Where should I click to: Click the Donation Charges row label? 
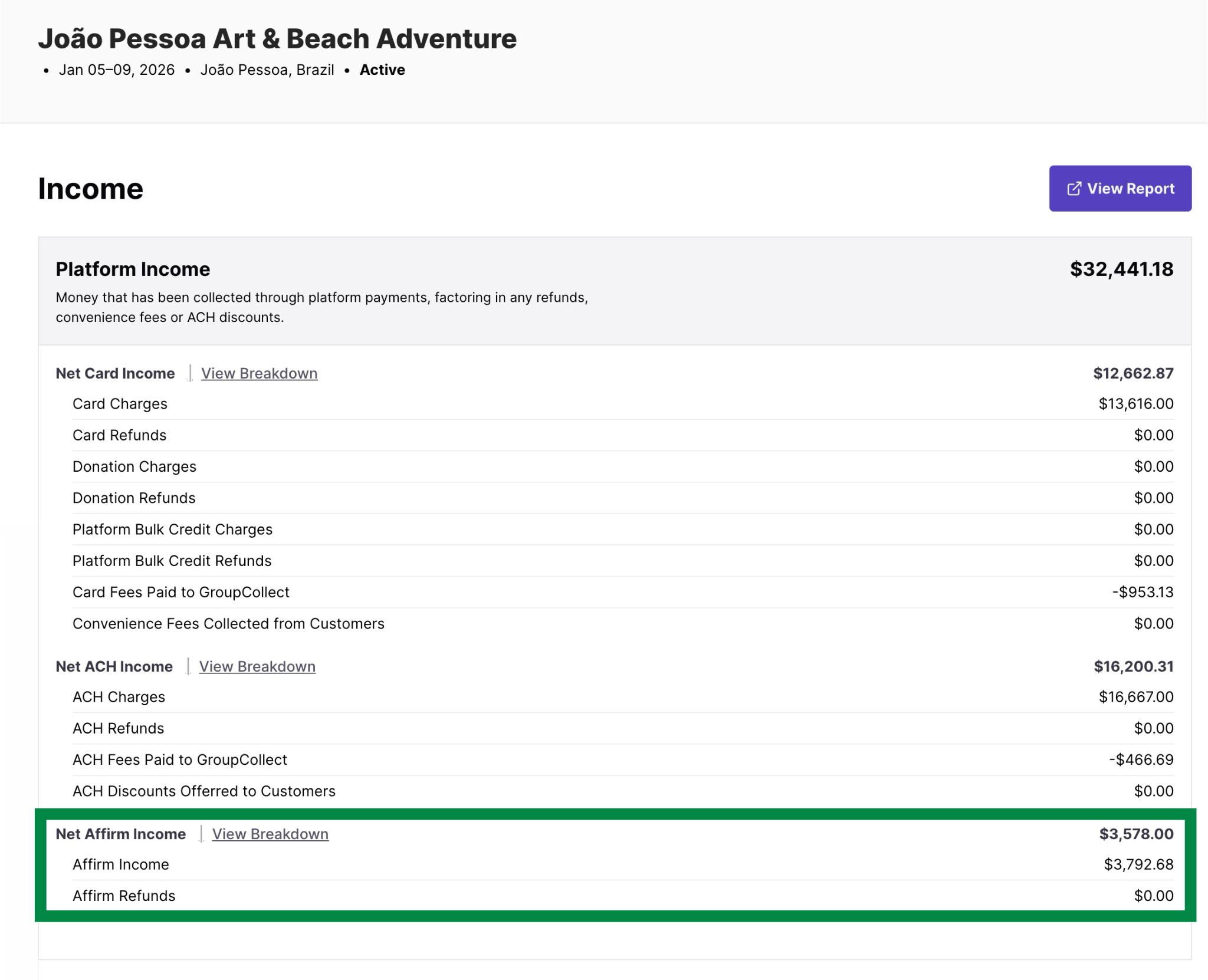click(x=134, y=466)
